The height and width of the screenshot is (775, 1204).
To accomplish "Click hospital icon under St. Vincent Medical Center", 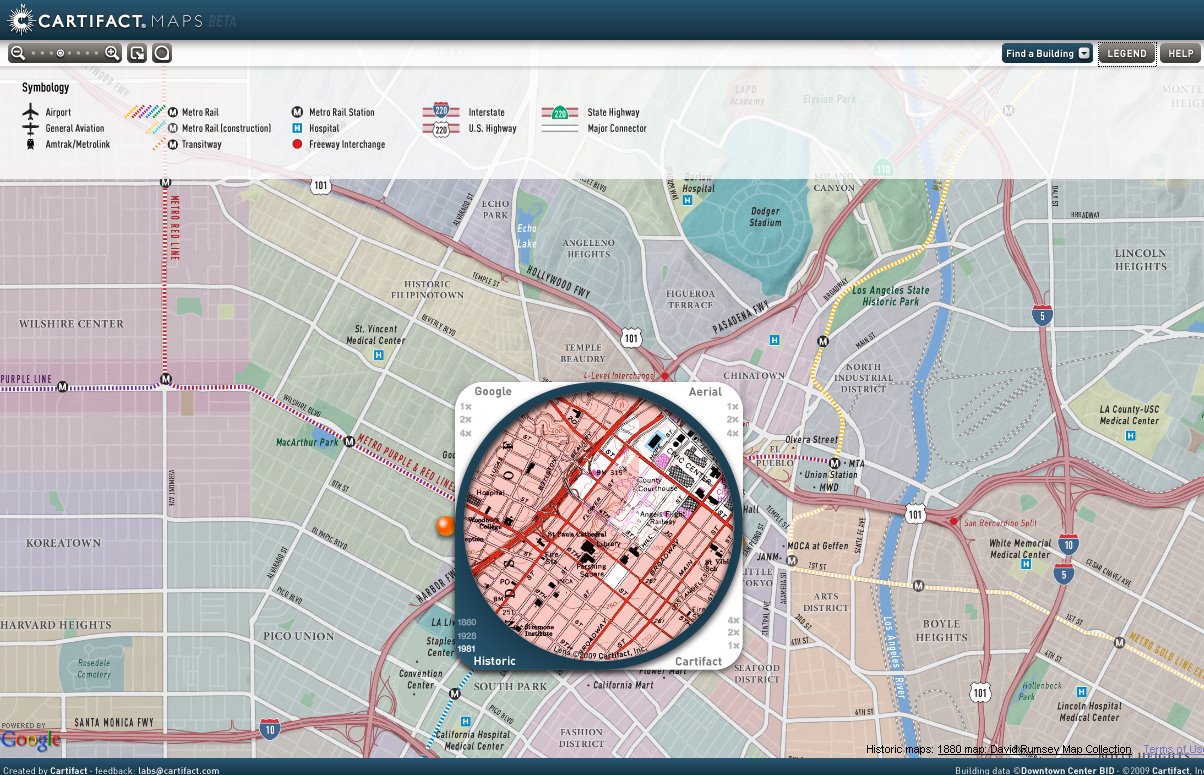I will click(378, 355).
